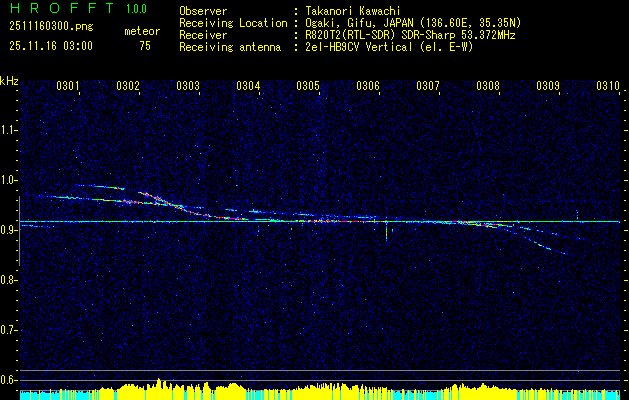Click the 1.1 kHz axis label

pos(8,130)
